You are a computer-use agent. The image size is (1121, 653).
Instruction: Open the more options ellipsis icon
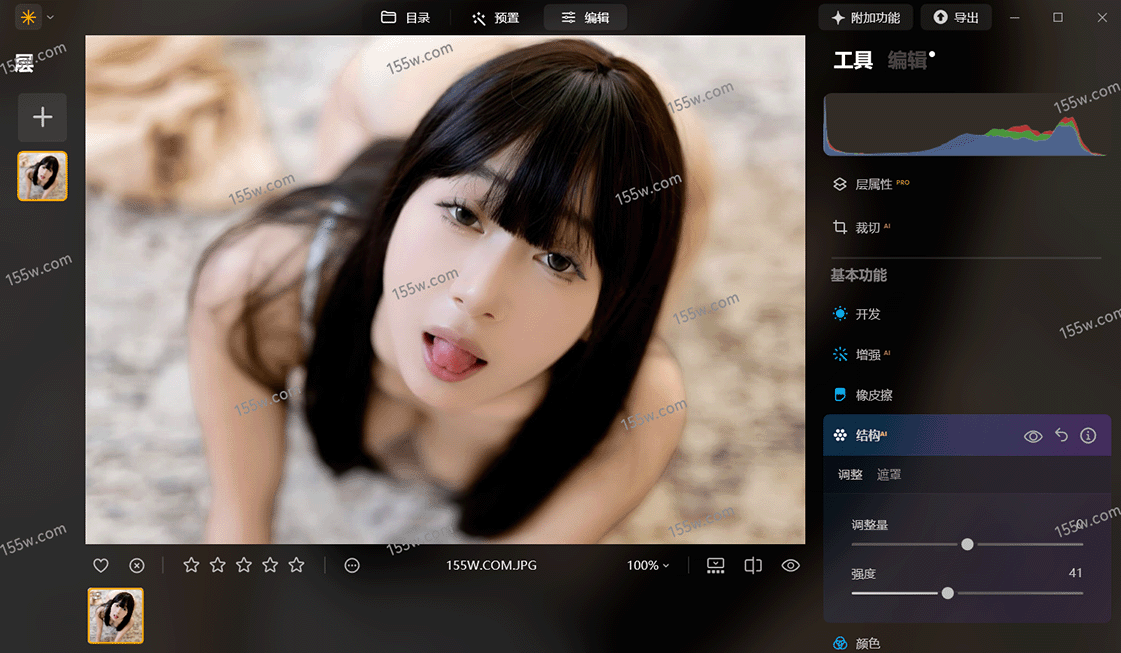tap(352, 566)
